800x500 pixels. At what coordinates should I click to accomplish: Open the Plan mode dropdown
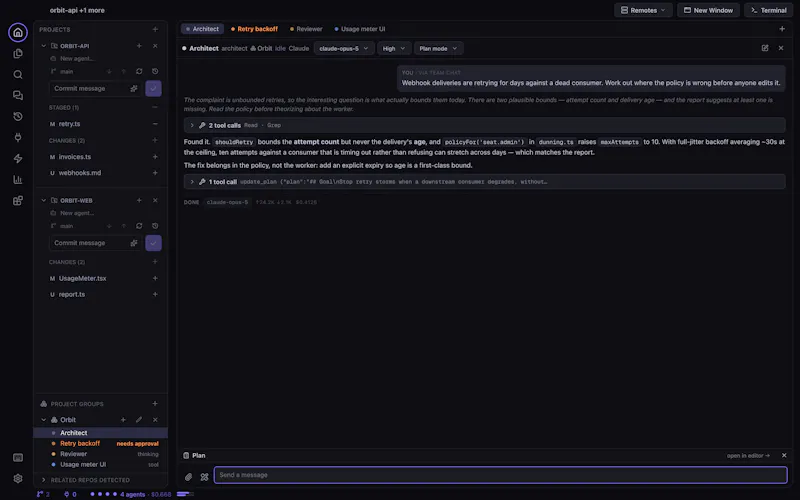[438, 48]
